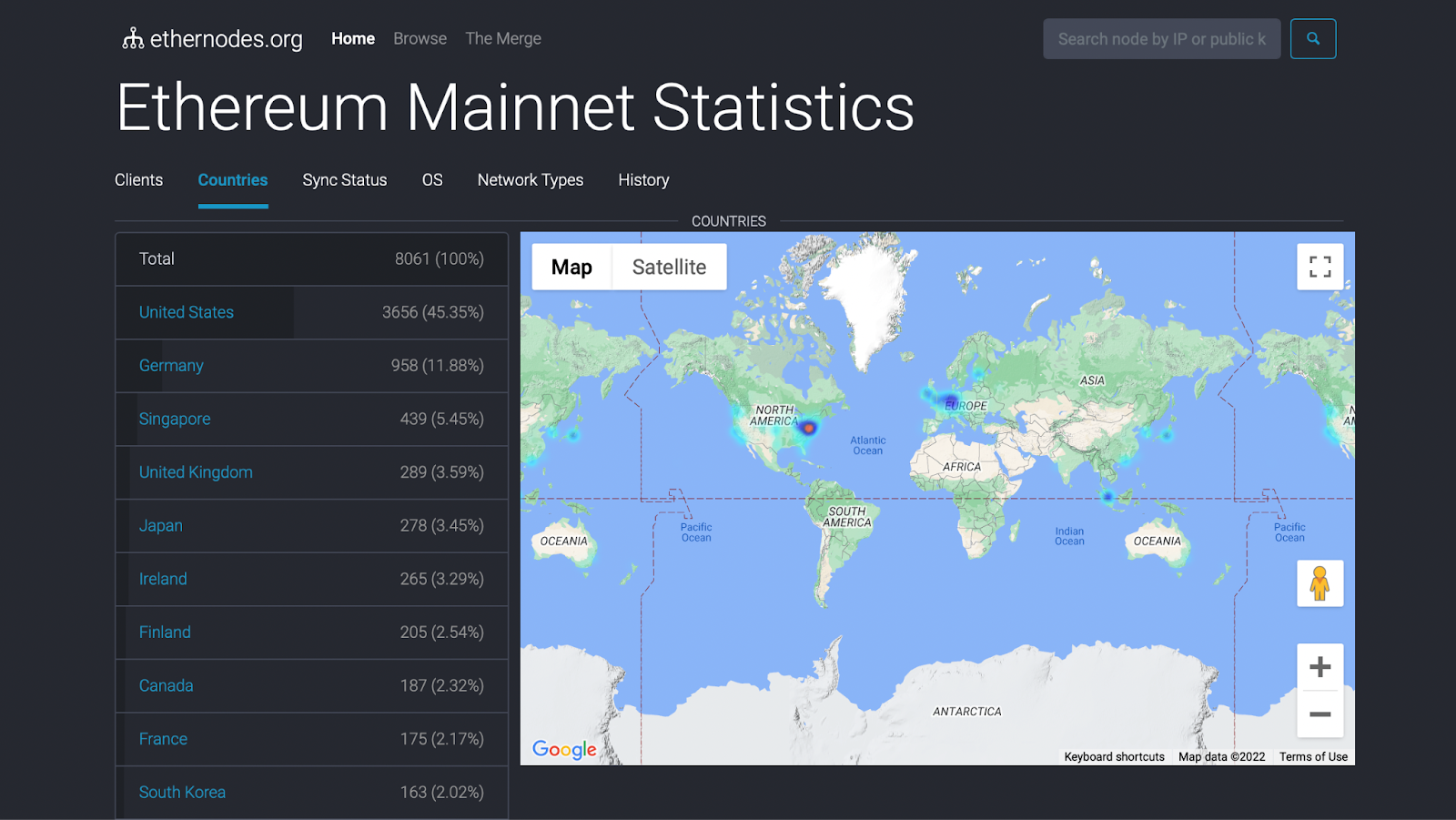
Task: Click the Indian Ocean map label
Action: [x=1069, y=537]
